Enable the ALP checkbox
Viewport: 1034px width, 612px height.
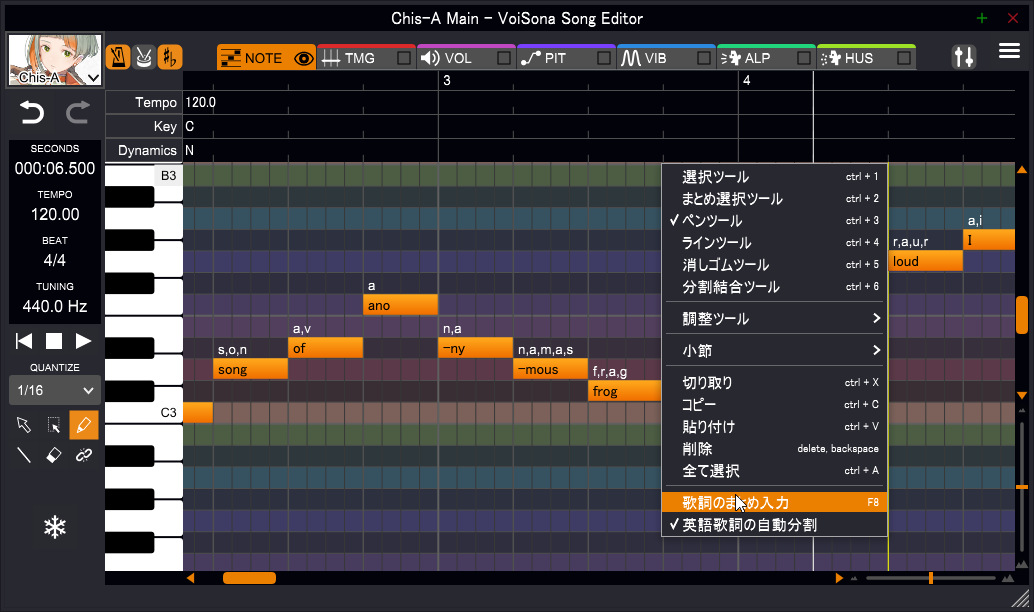pyautogui.click(x=803, y=58)
